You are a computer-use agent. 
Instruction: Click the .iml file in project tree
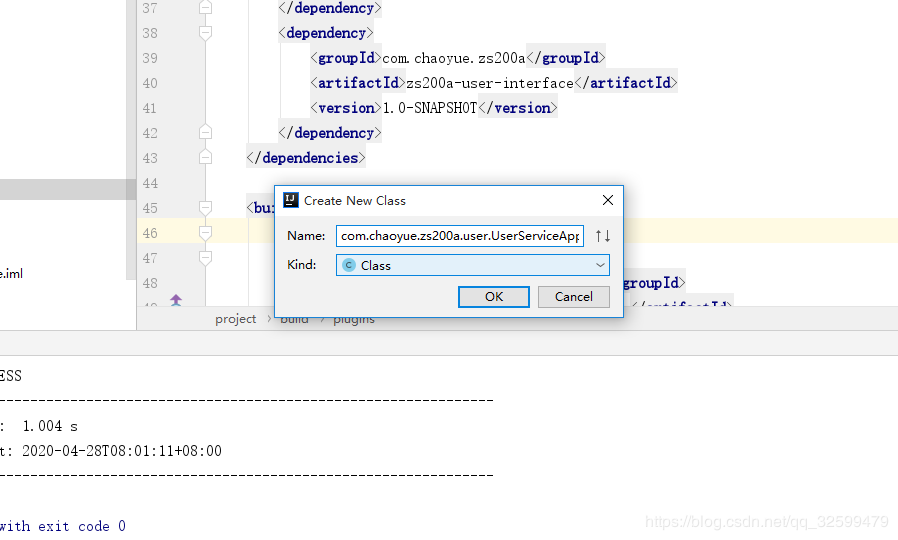[11, 274]
